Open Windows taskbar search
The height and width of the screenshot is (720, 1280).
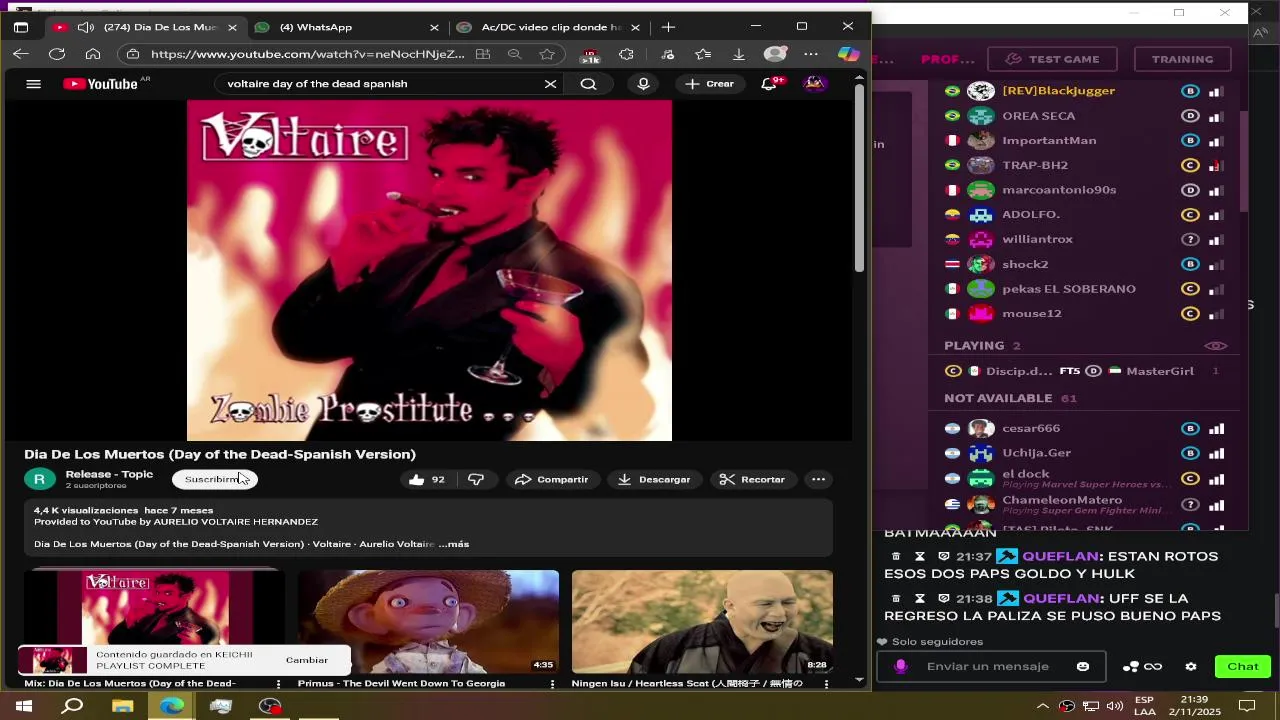[72, 706]
